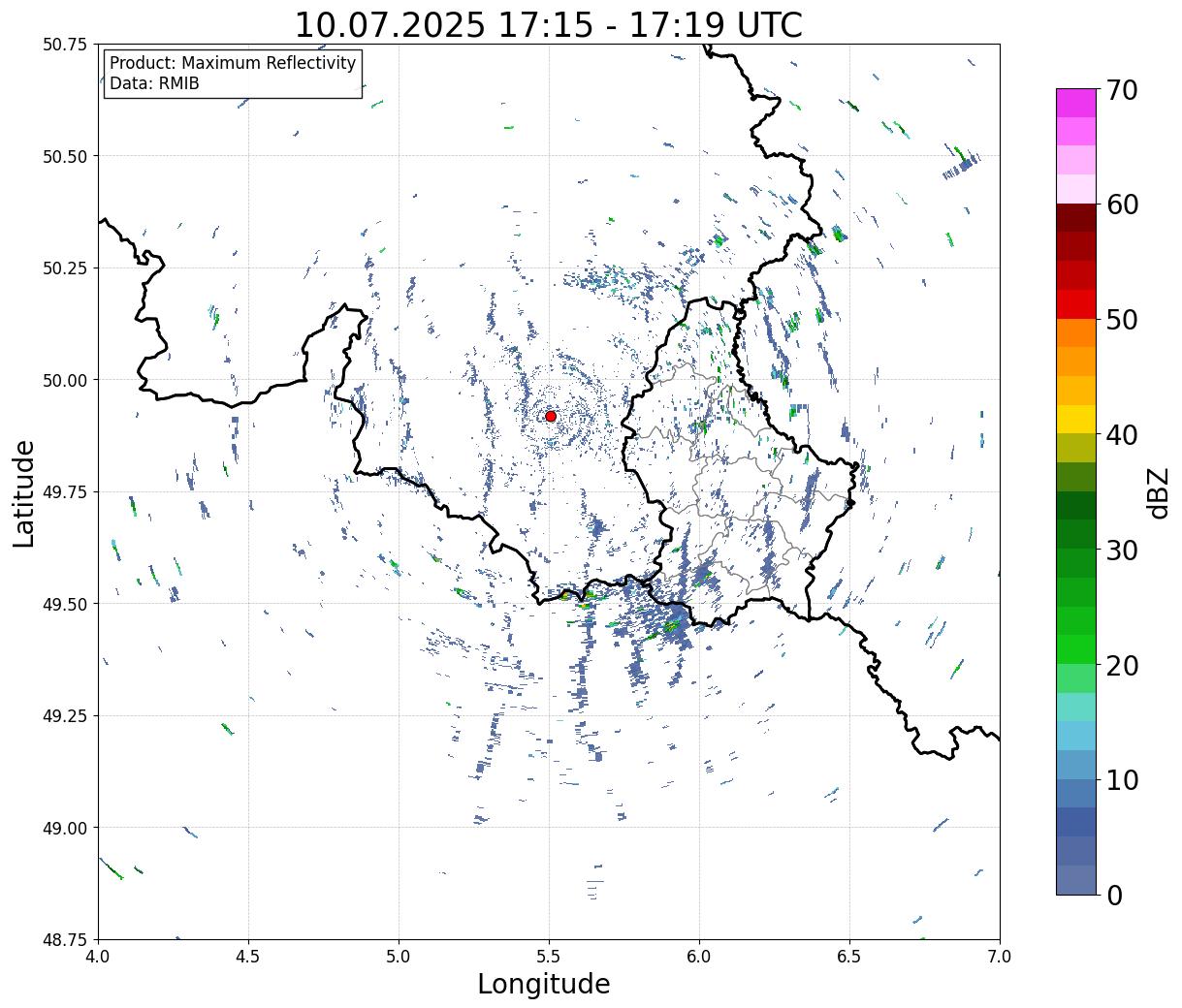Click the magenta 70 dBZ colorbar segment
This screenshot has height=1008, width=1182.
pyautogui.click(x=1076, y=103)
